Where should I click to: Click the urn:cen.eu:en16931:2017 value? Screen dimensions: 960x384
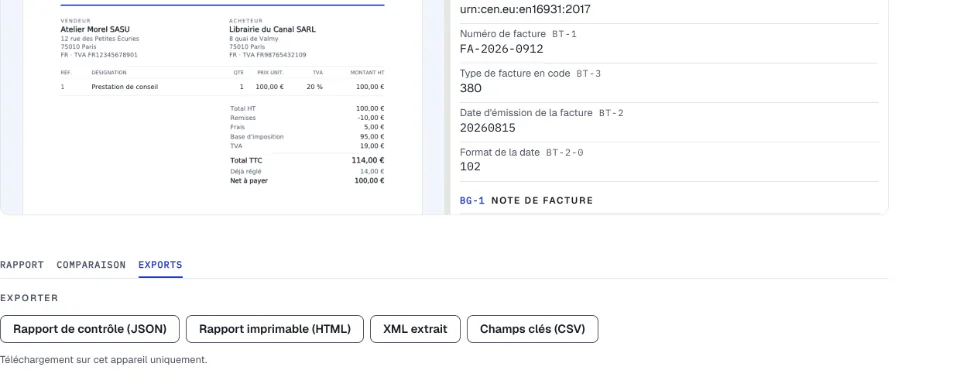[x=525, y=10]
